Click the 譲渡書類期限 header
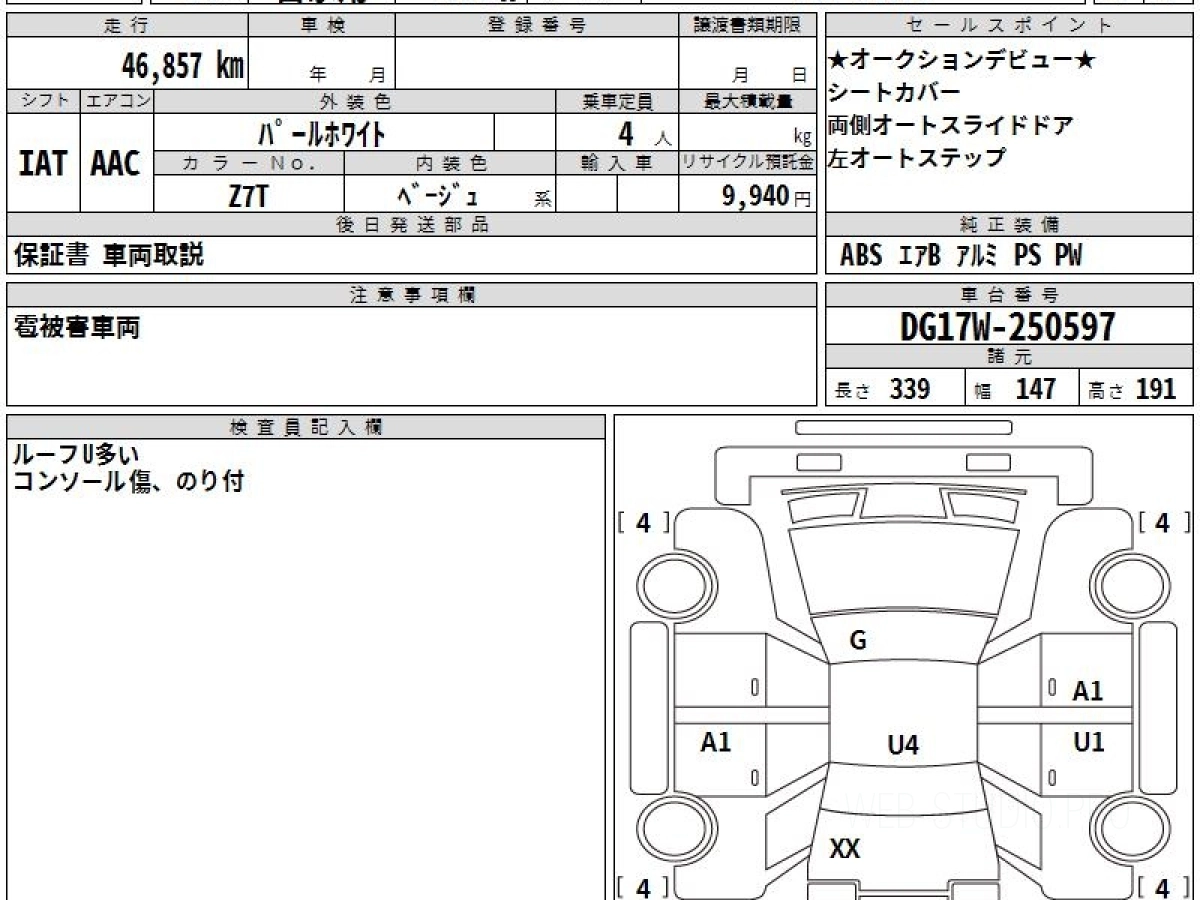Viewport: 1200px width, 900px height. [x=747, y=26]
